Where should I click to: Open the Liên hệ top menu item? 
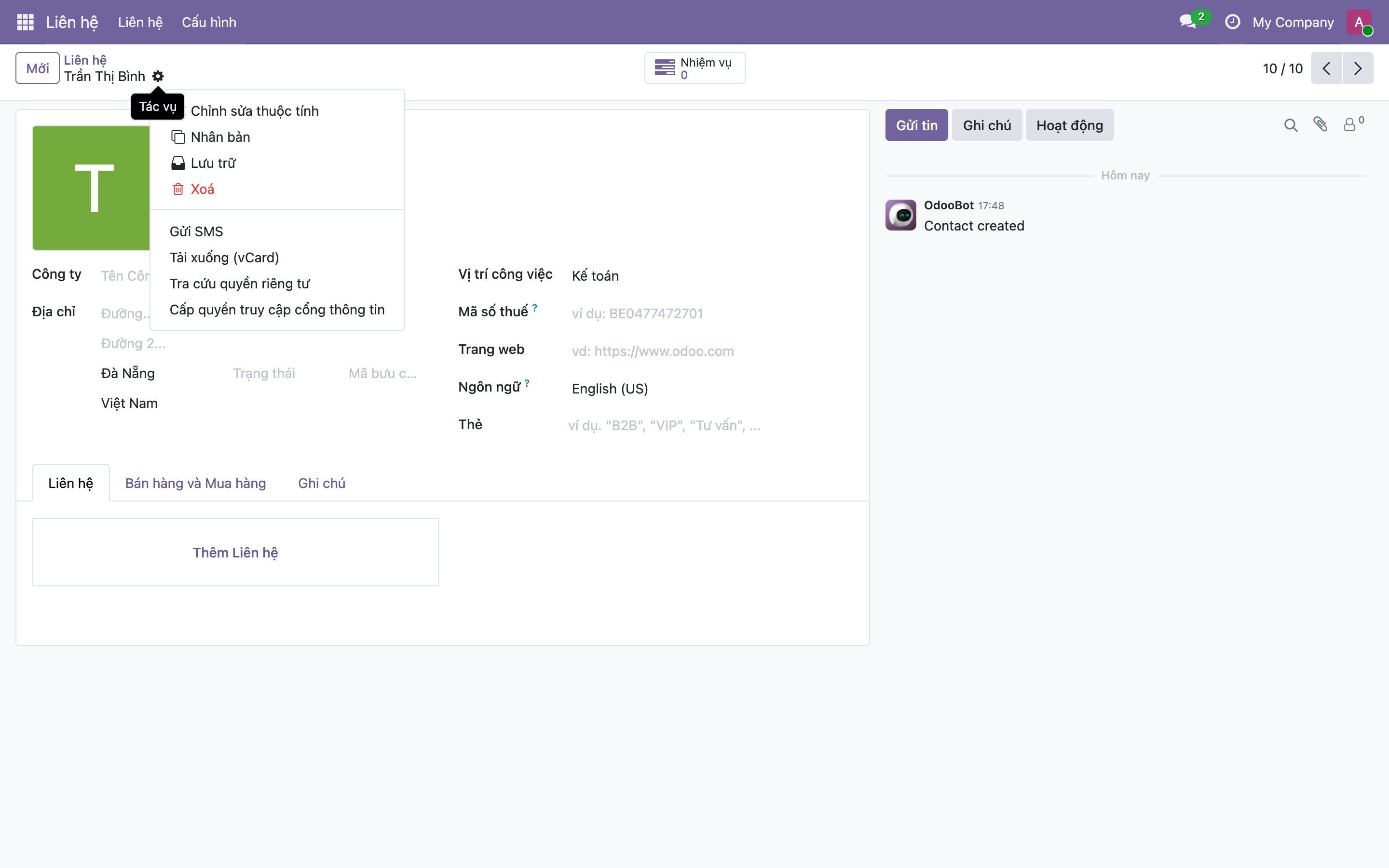point(140,22)
